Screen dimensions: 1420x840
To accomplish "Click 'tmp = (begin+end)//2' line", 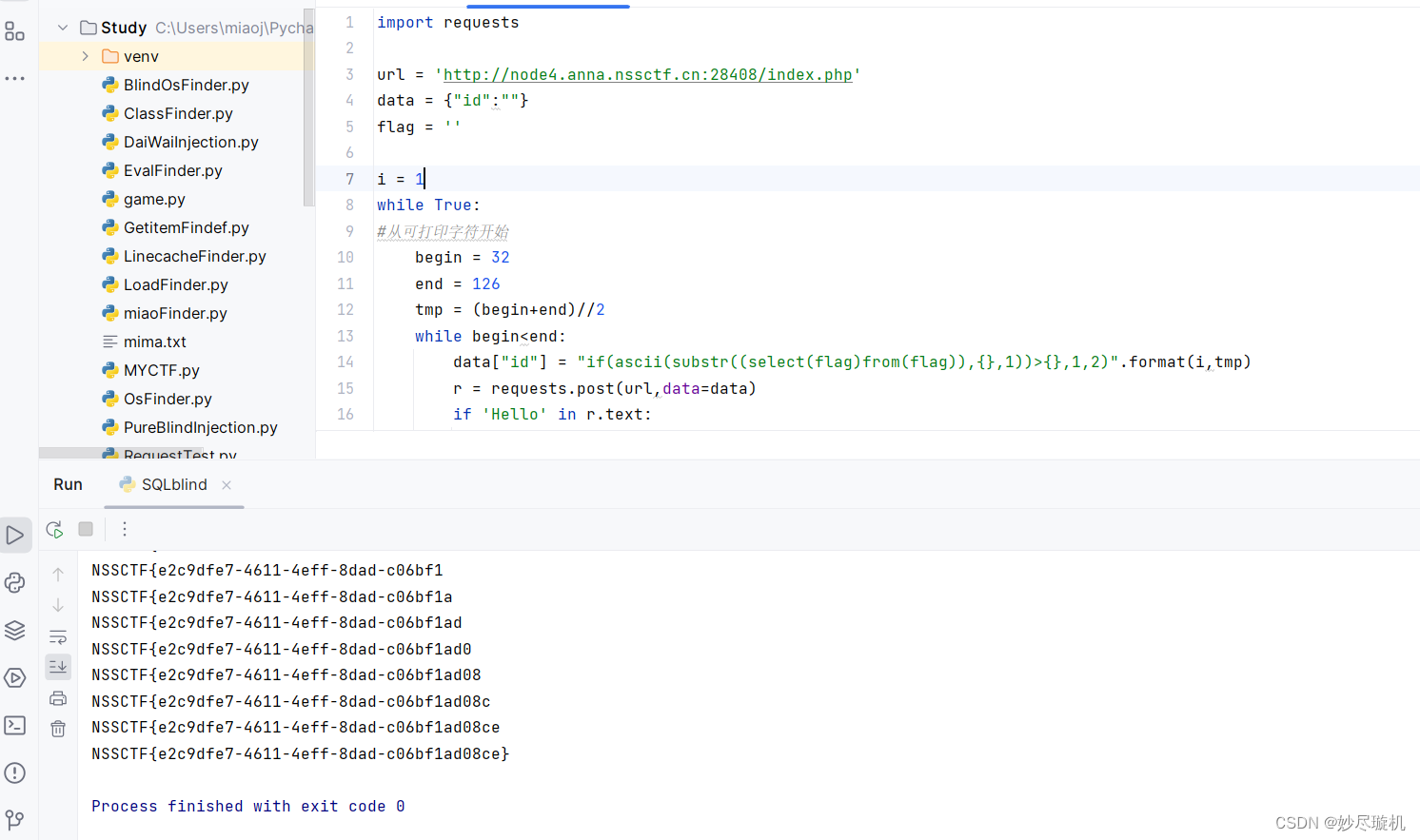I will coord(510,309).
